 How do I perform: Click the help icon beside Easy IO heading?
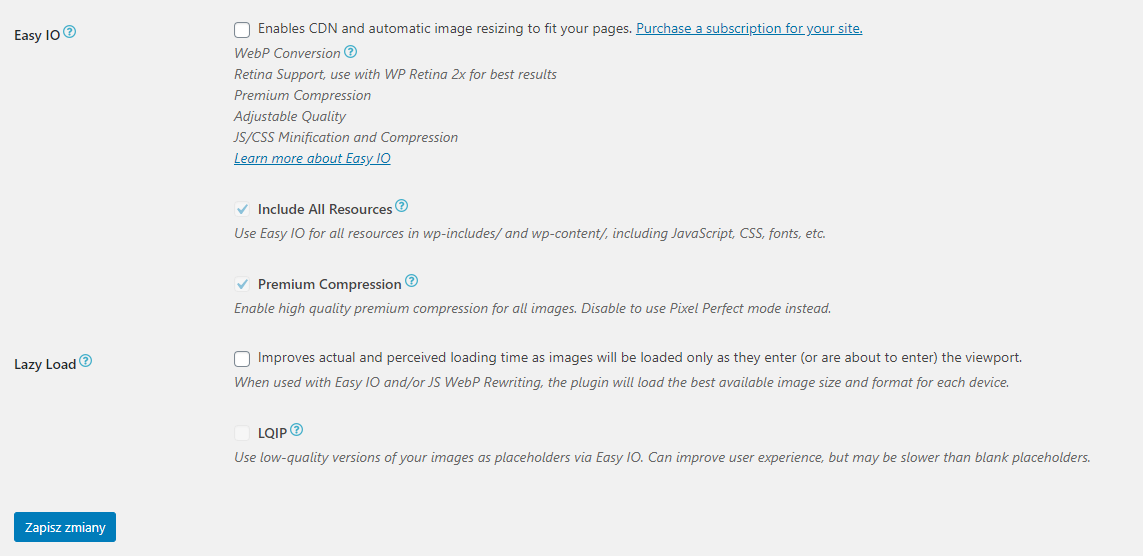[x=70, y=32]
